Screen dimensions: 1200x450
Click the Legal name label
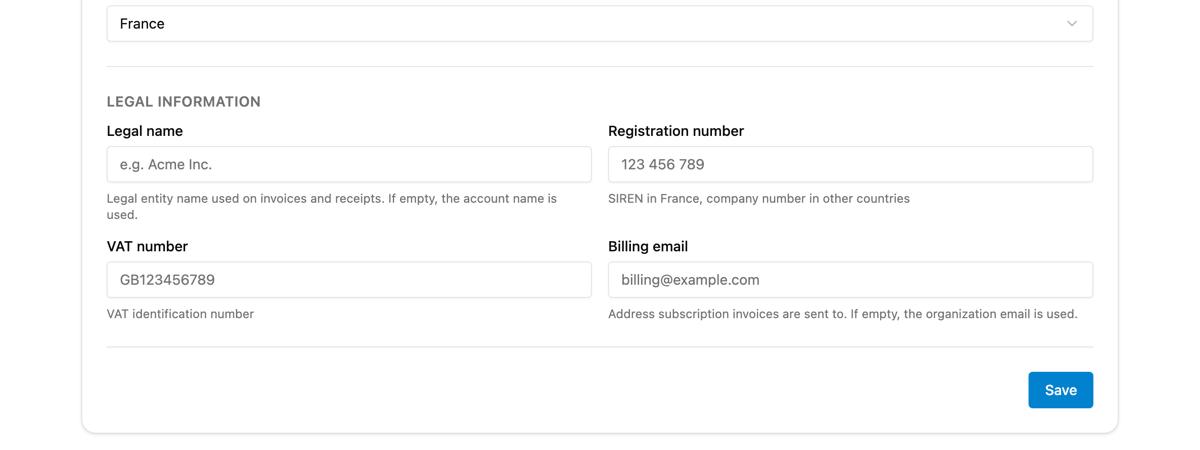145,131
